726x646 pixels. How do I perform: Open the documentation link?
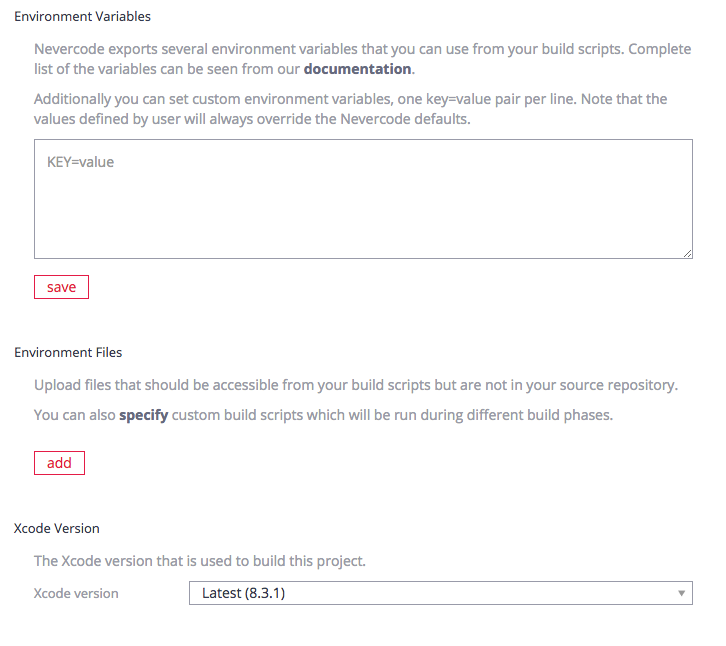(357, 69)
